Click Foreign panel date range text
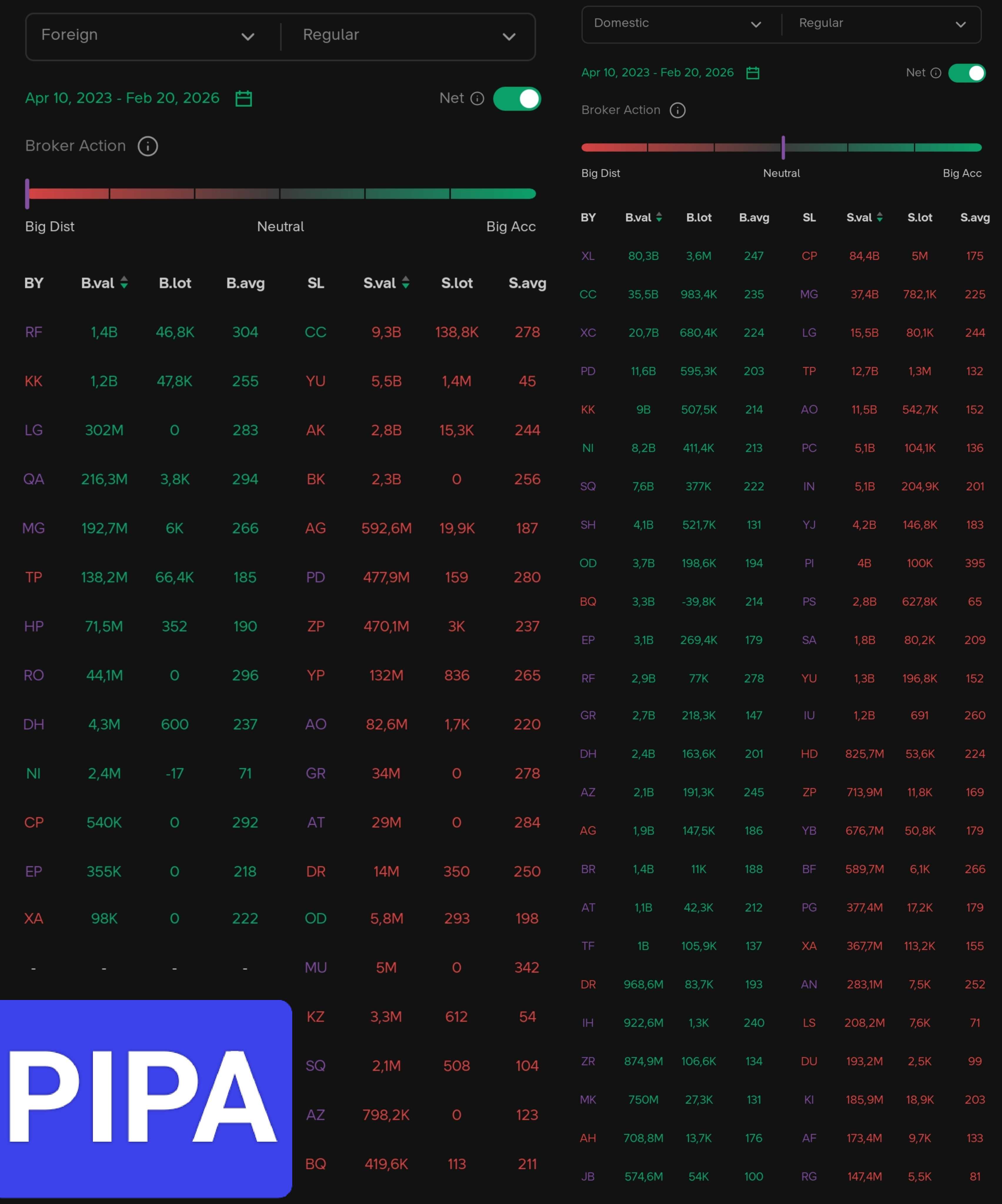 122,98
